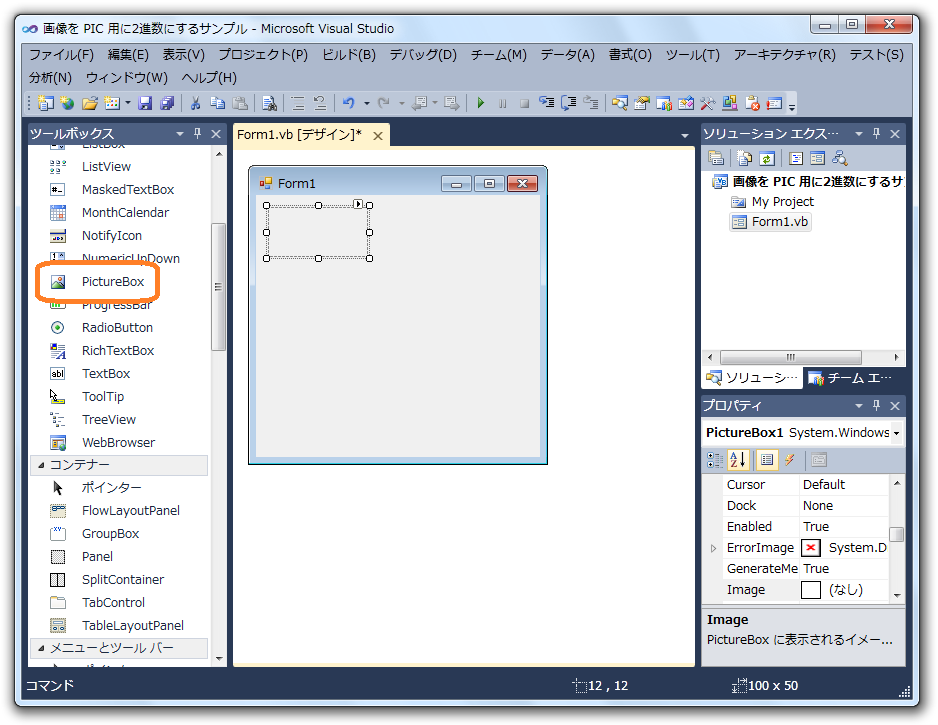
Task: Open the document tab list dropdown arrow
Action: [685, 136]
